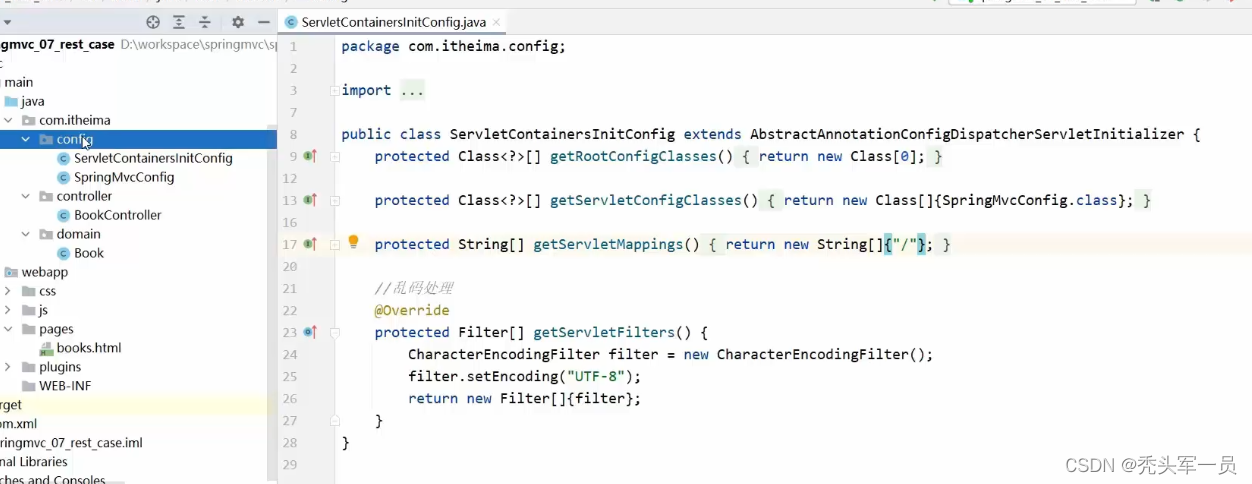Fold the getServletFilters method on line 23
This screenshot has width=1252, height=484.
click(335, 332)
